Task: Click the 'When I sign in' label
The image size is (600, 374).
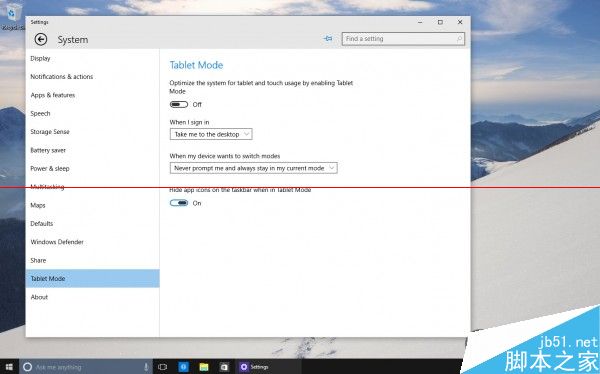Action: 189,122
